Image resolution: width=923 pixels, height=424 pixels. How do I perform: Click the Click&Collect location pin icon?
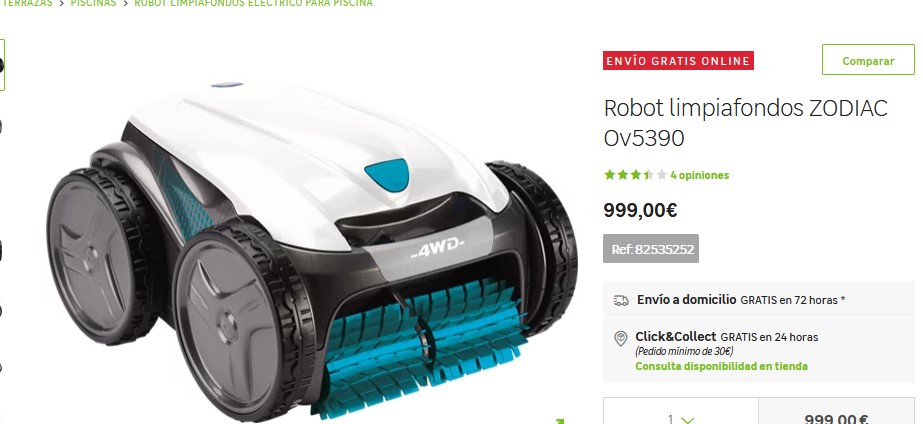620,339
